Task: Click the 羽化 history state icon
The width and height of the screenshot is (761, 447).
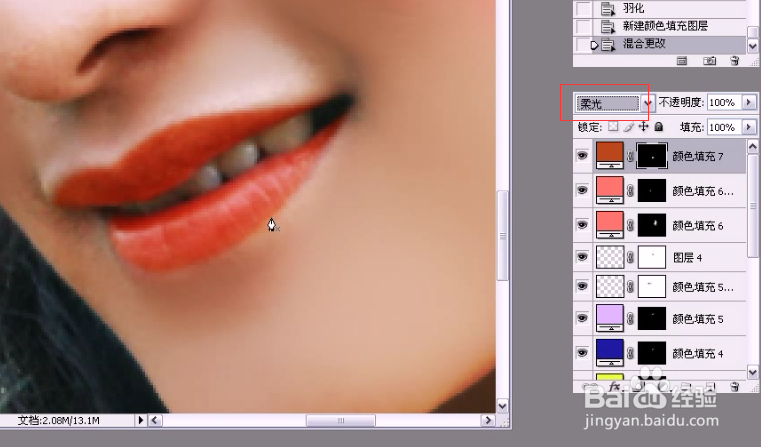Action: pyautogui.click(x=608, y=9)
